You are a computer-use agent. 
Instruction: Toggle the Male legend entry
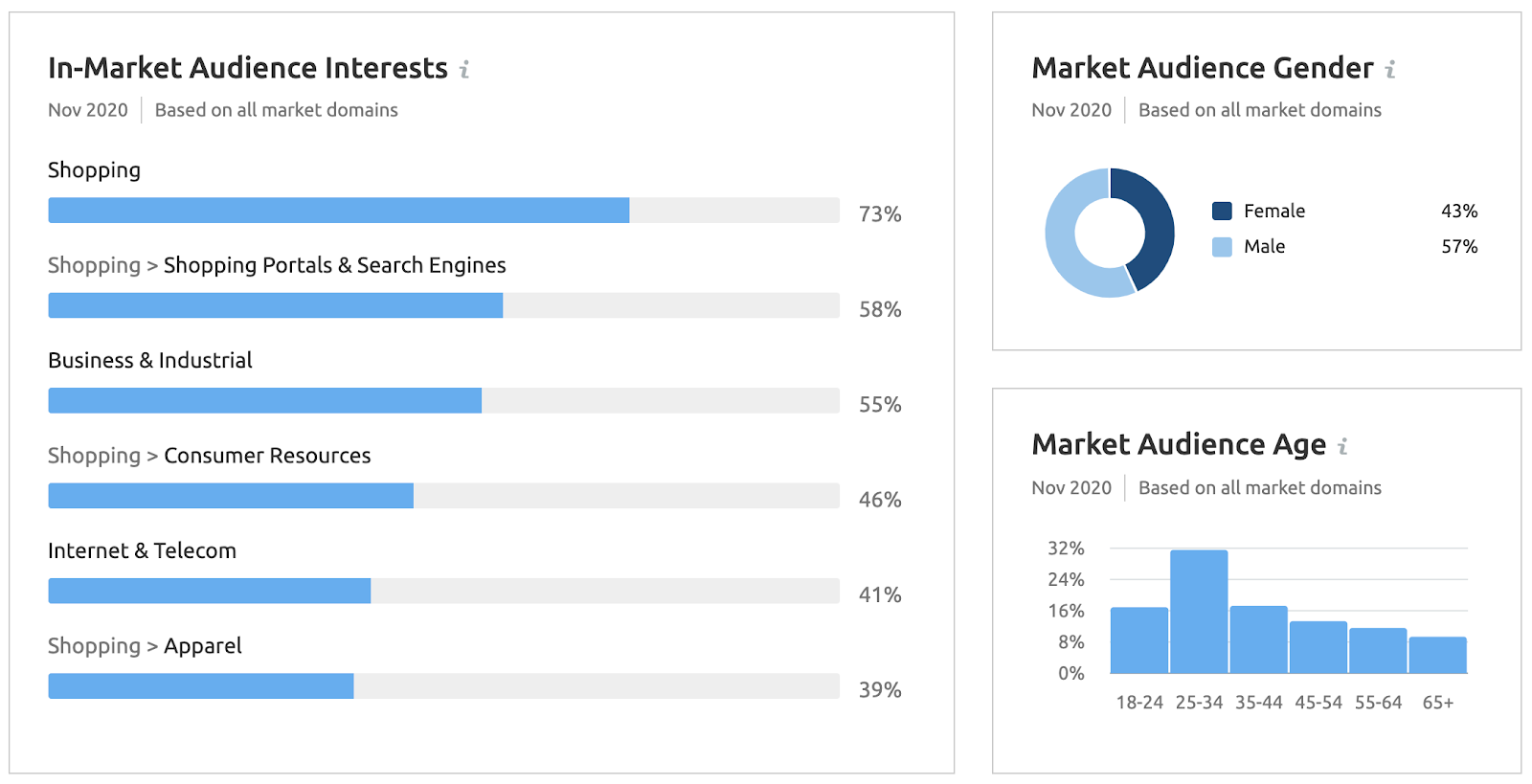[1265, 246]
